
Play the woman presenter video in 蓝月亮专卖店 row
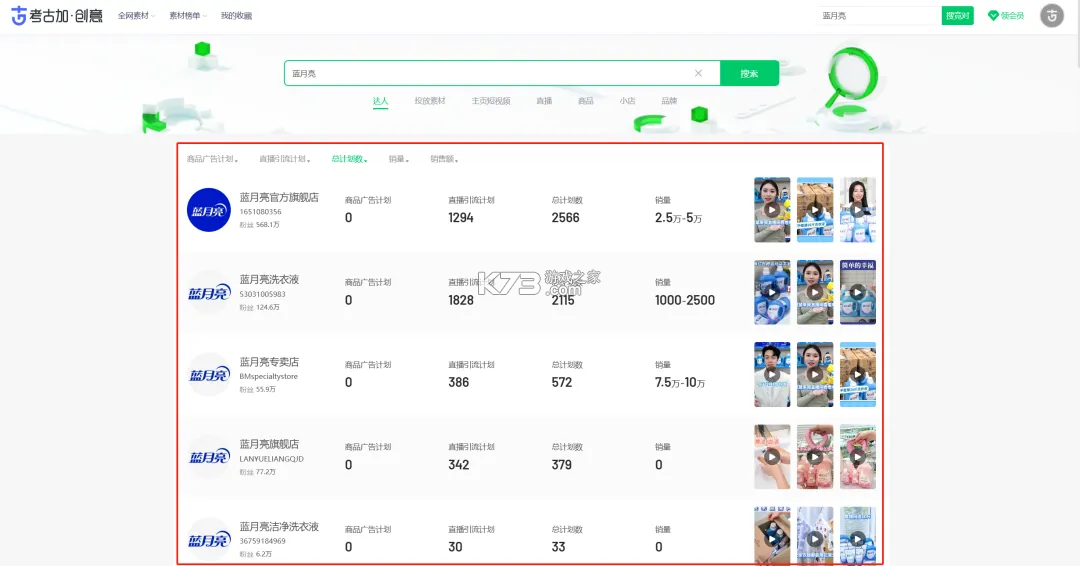[815, 375]
